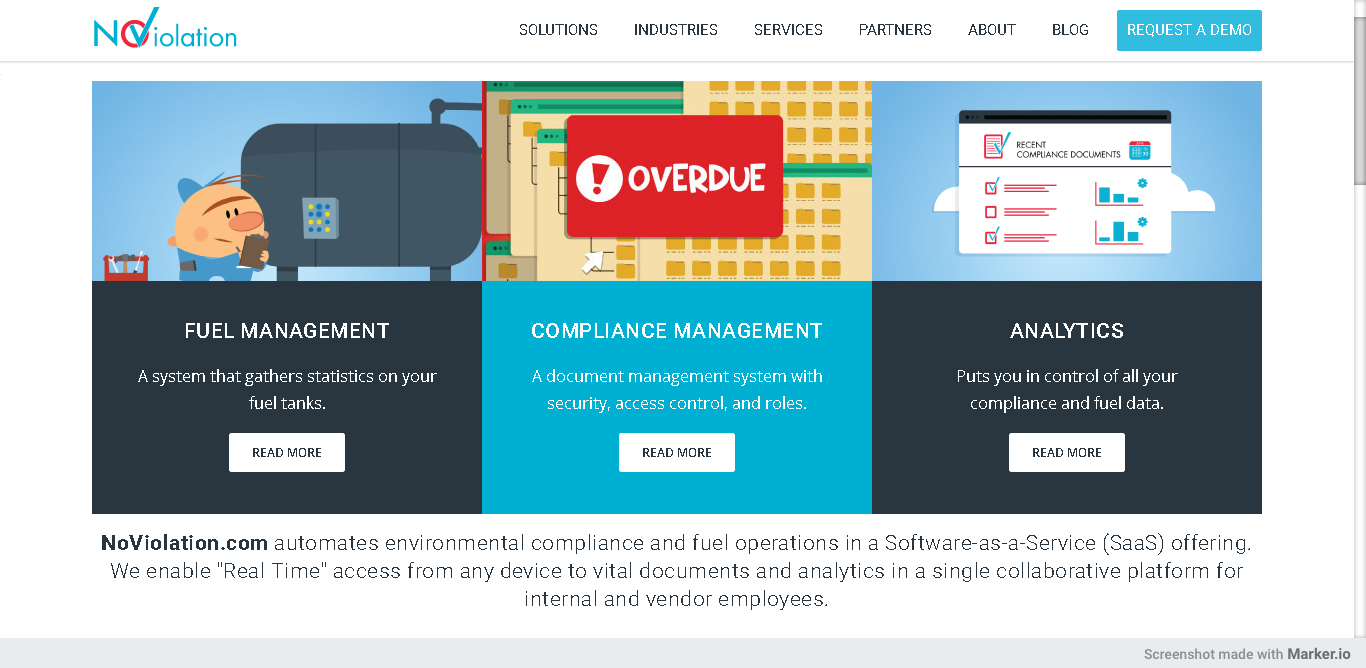
Task: Visit the Blog page
Action: point(1070,30)
